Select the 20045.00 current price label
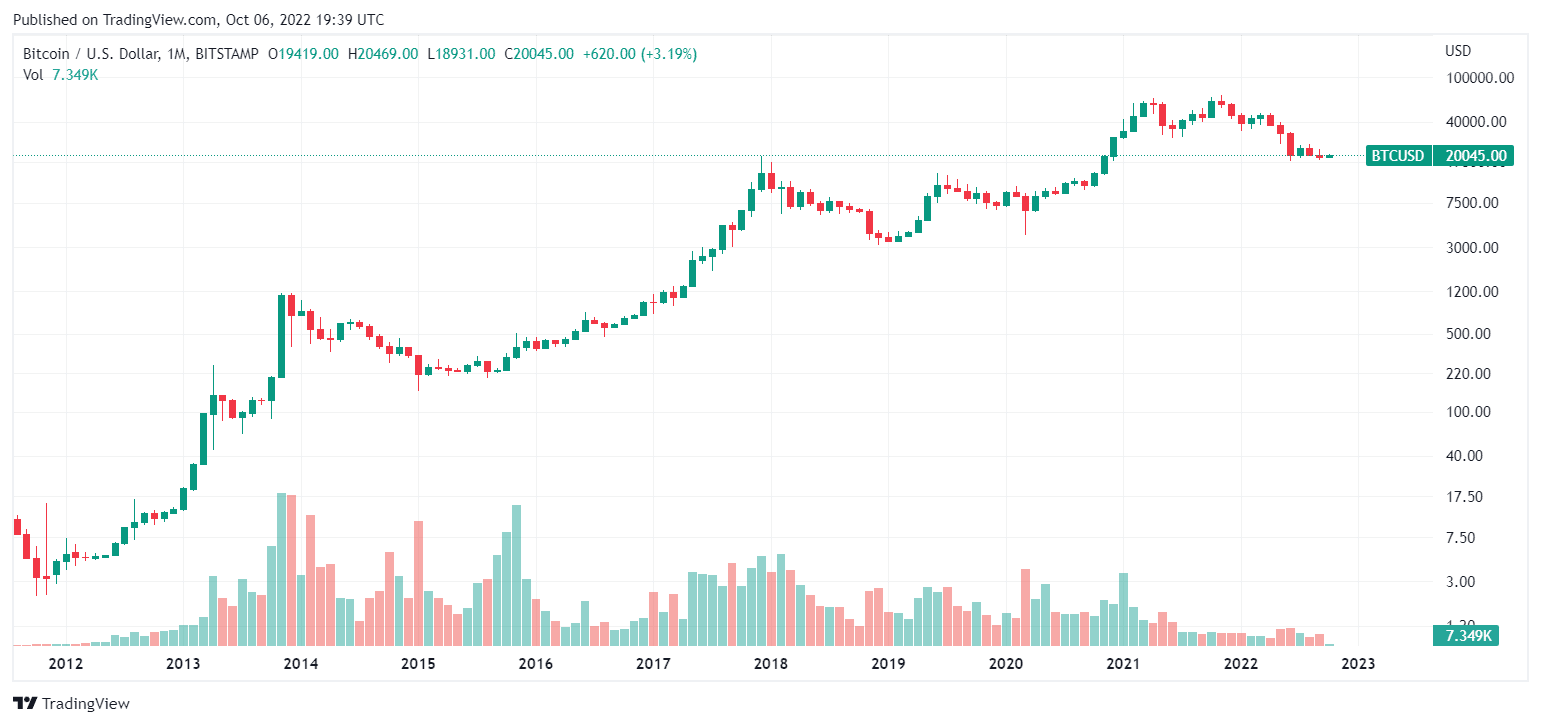1541x725 pixels. coord(1474,156)
